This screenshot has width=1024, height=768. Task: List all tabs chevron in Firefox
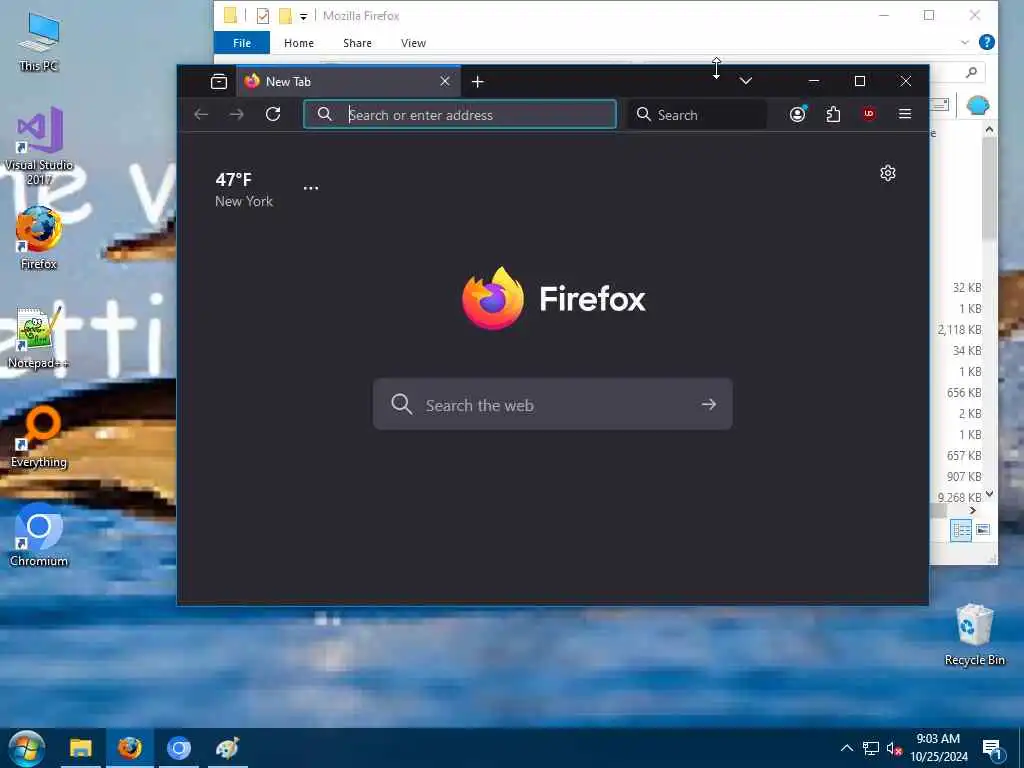[746, 81]
